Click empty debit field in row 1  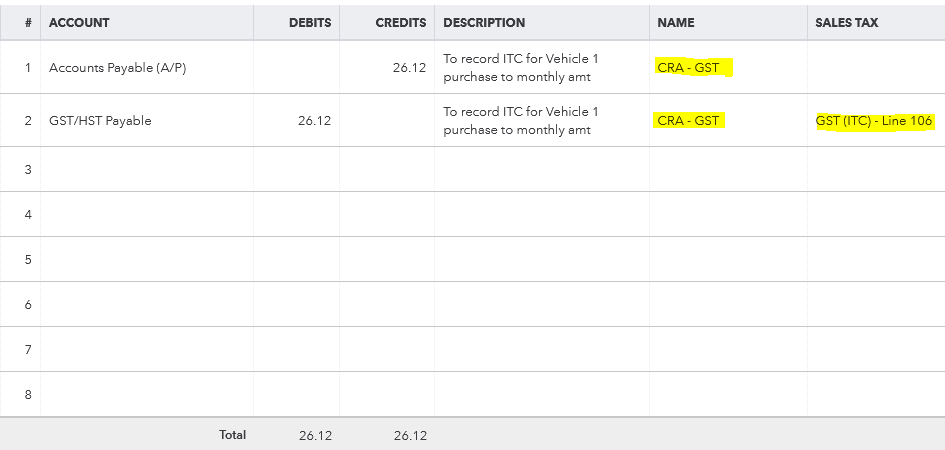click(297, 67)
